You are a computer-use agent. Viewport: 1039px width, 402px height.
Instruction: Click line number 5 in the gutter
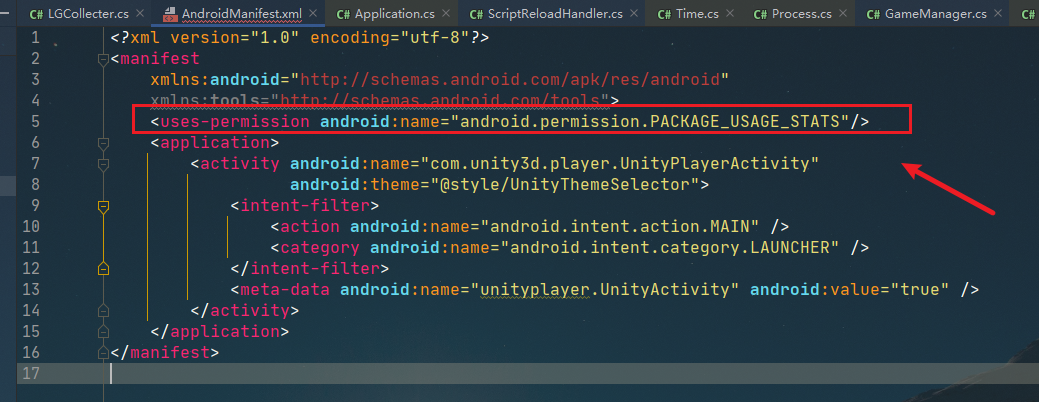(x=36, y=122)
